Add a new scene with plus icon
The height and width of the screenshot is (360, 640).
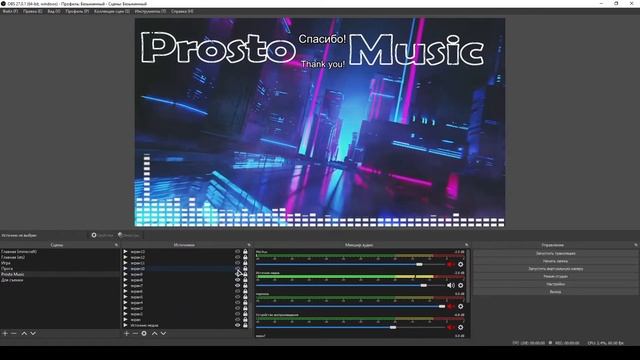(x=5, y=333)
